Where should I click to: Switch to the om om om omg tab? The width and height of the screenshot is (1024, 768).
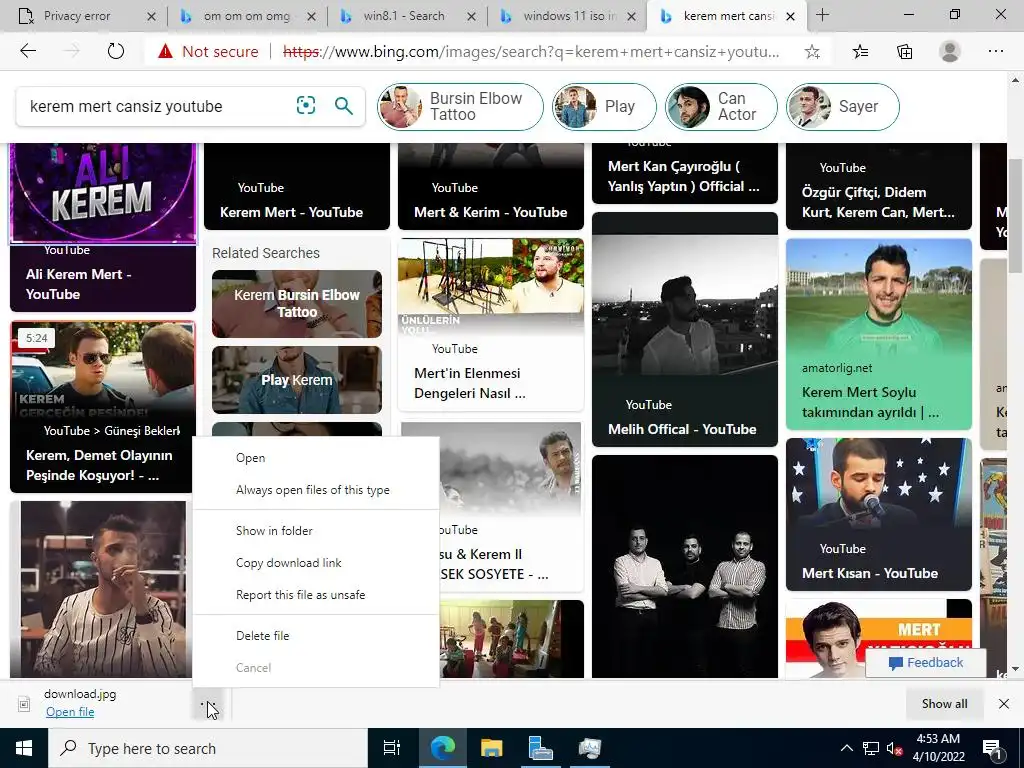247,16
